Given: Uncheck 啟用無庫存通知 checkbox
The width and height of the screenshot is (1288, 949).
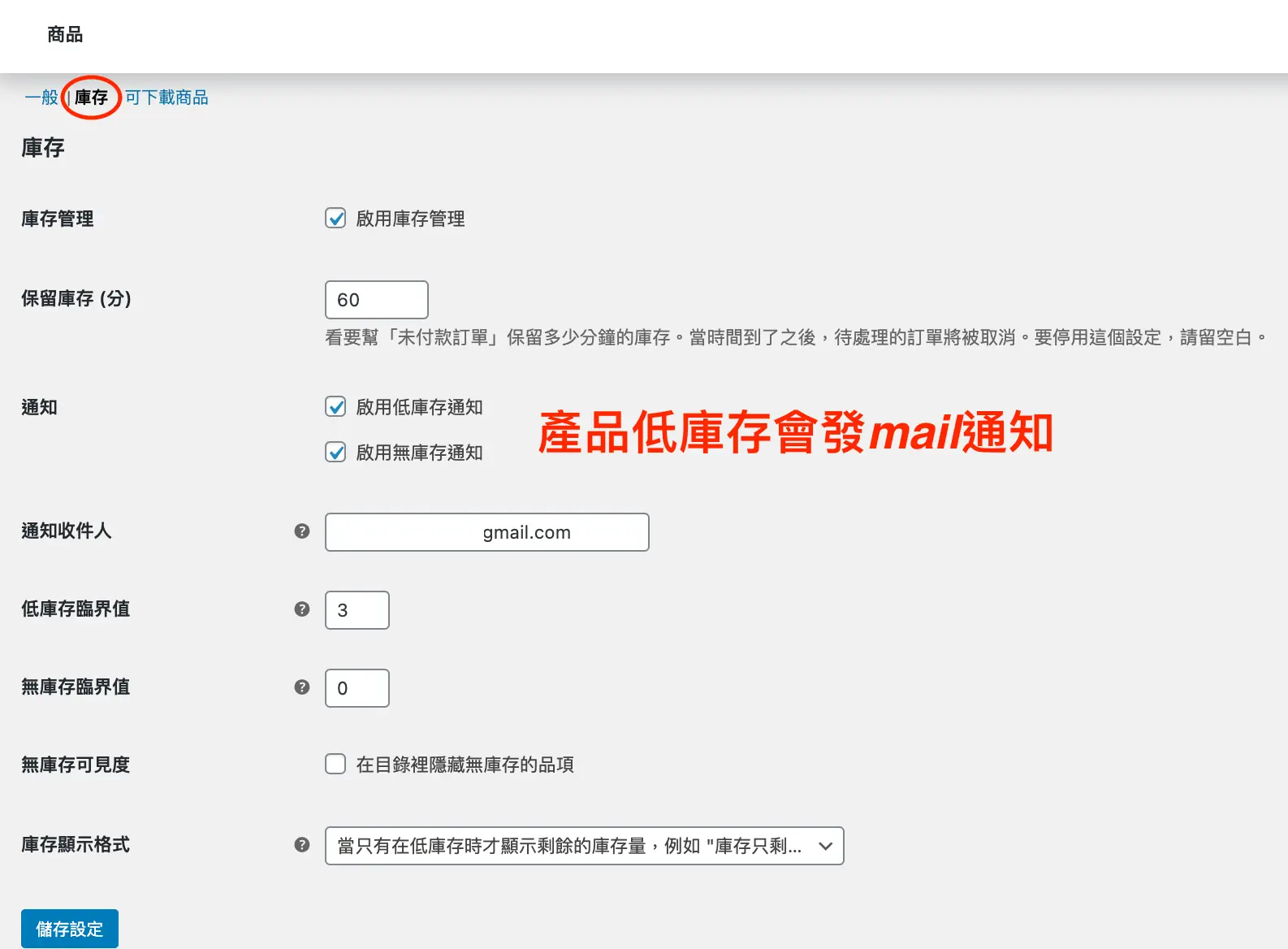Looking at the screenshot, I should click(x=335, y=453).
